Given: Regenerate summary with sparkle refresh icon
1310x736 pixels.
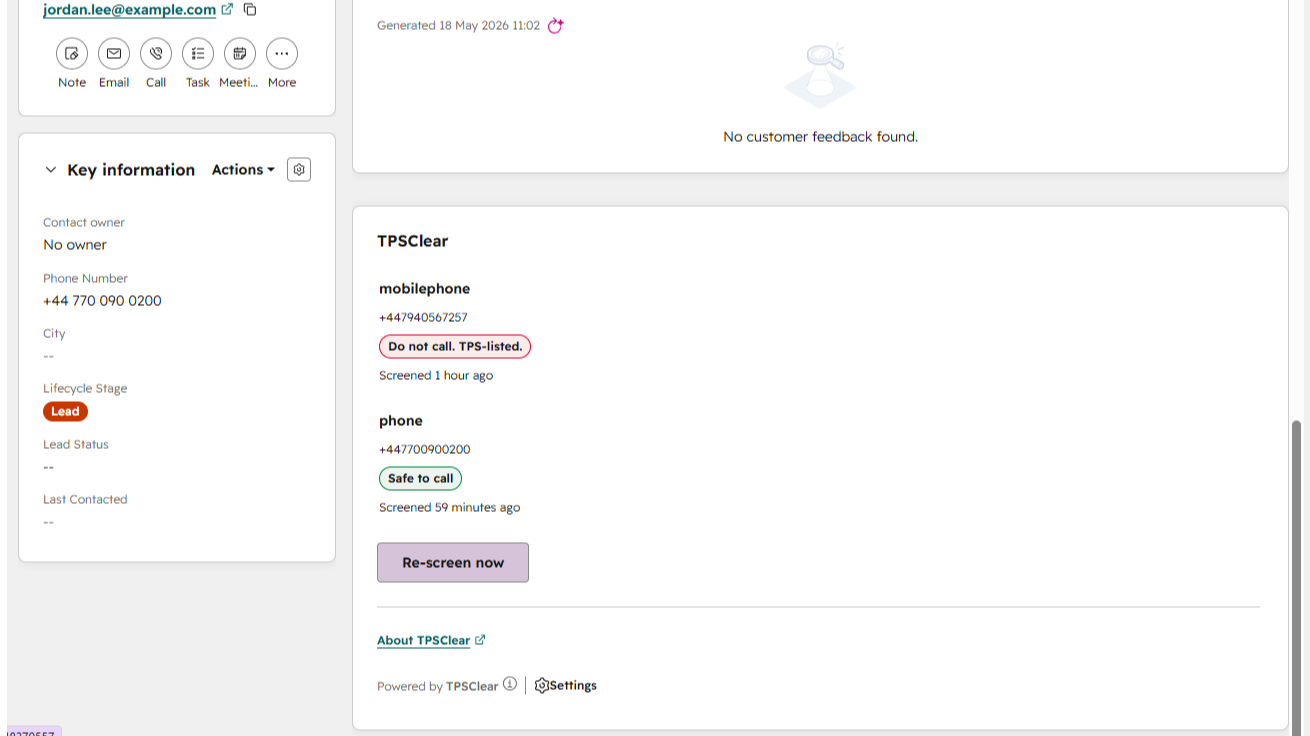Looking at the screenshot, I should point(556,25).
